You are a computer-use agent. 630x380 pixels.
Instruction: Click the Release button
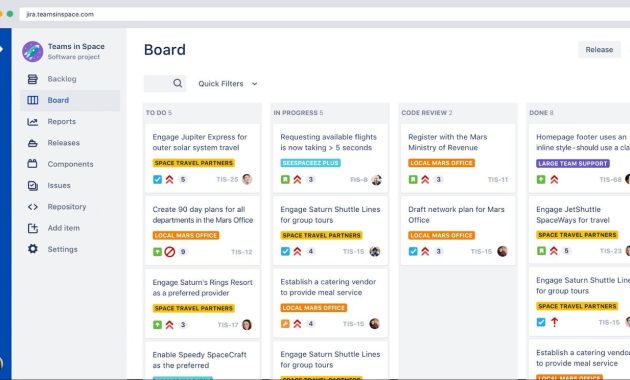pyautogui.click(x=599, y=50)
